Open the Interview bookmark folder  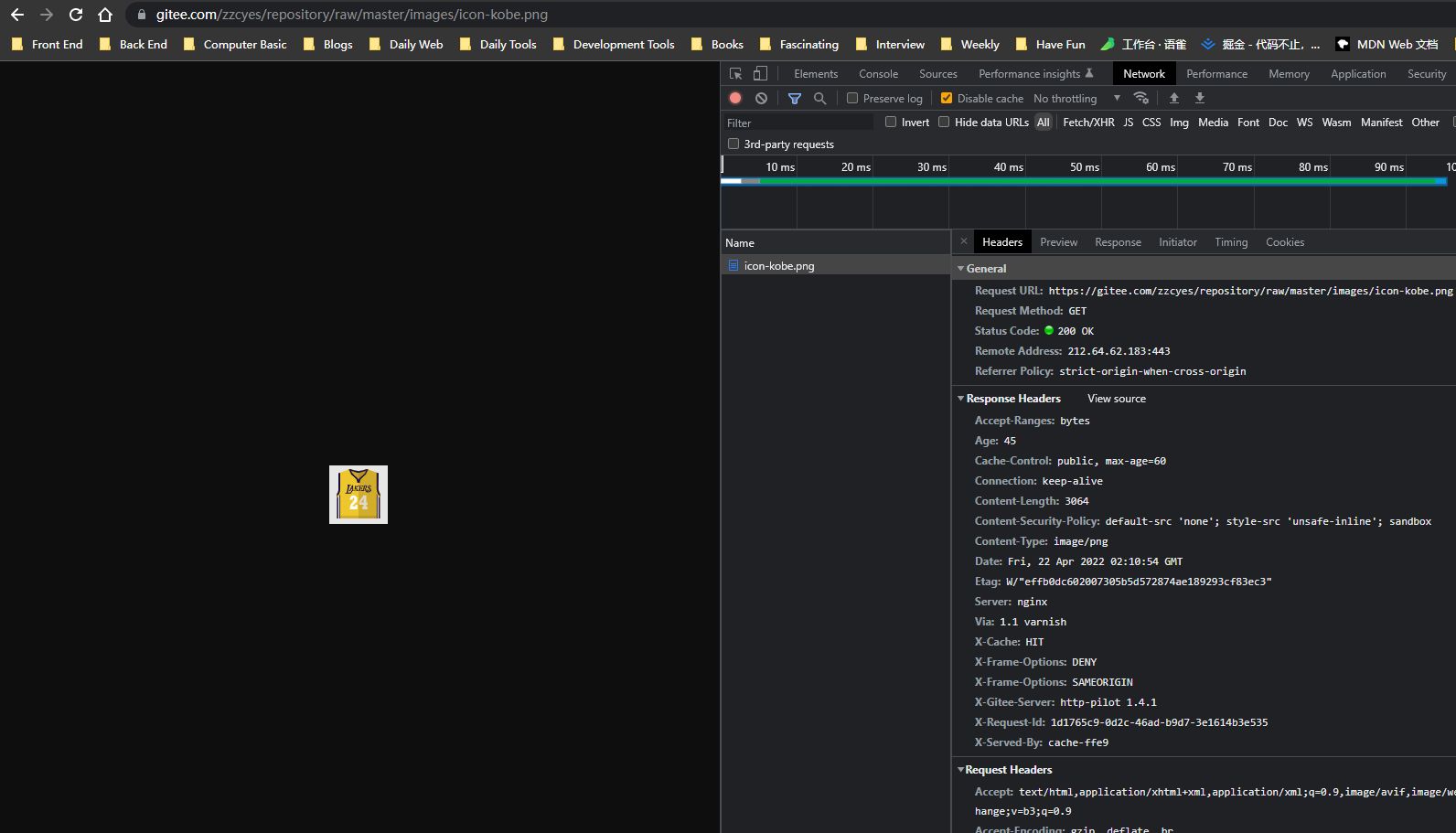click(890, 44)
